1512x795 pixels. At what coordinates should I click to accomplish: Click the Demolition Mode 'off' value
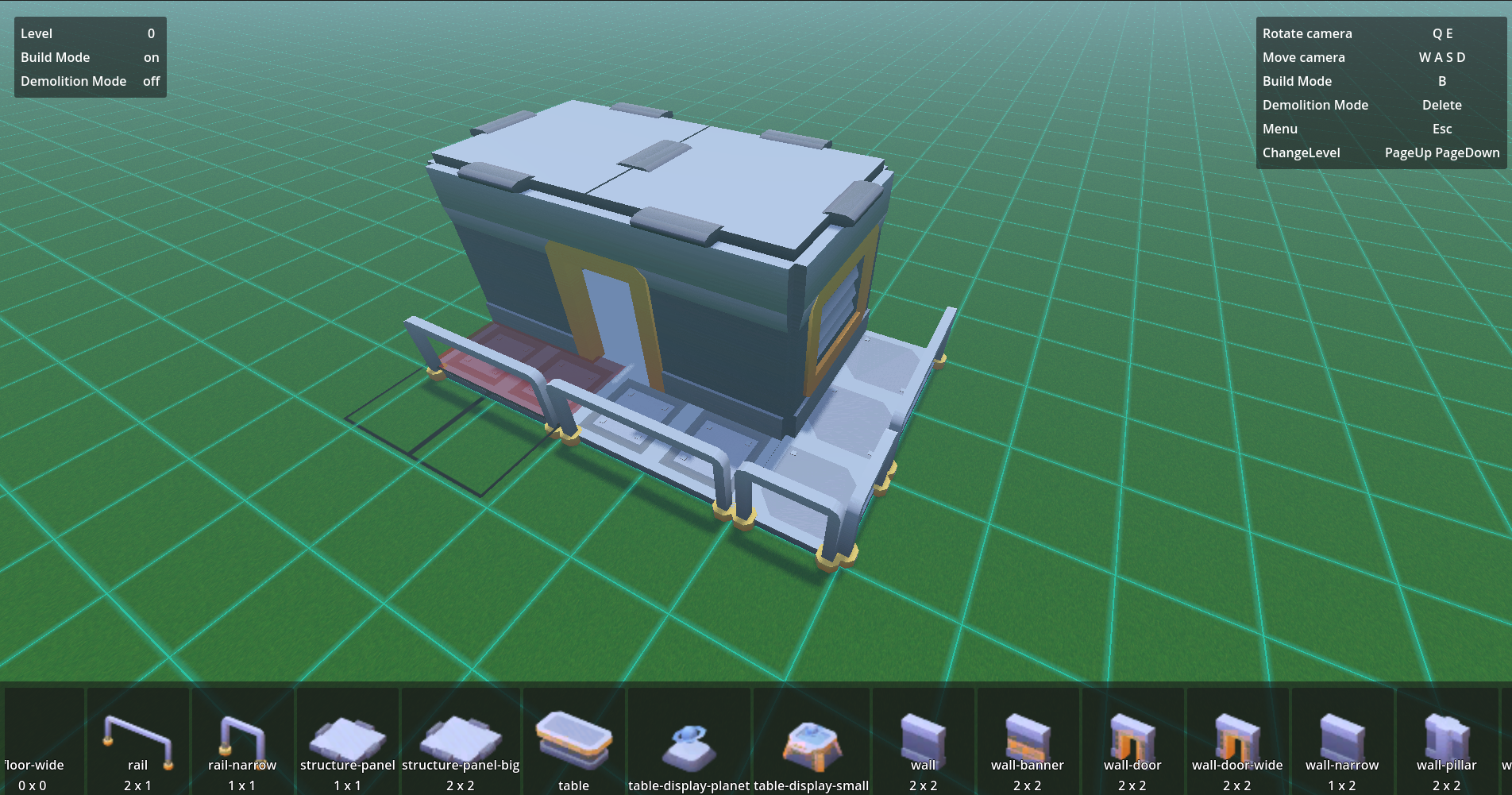[151, 81]
